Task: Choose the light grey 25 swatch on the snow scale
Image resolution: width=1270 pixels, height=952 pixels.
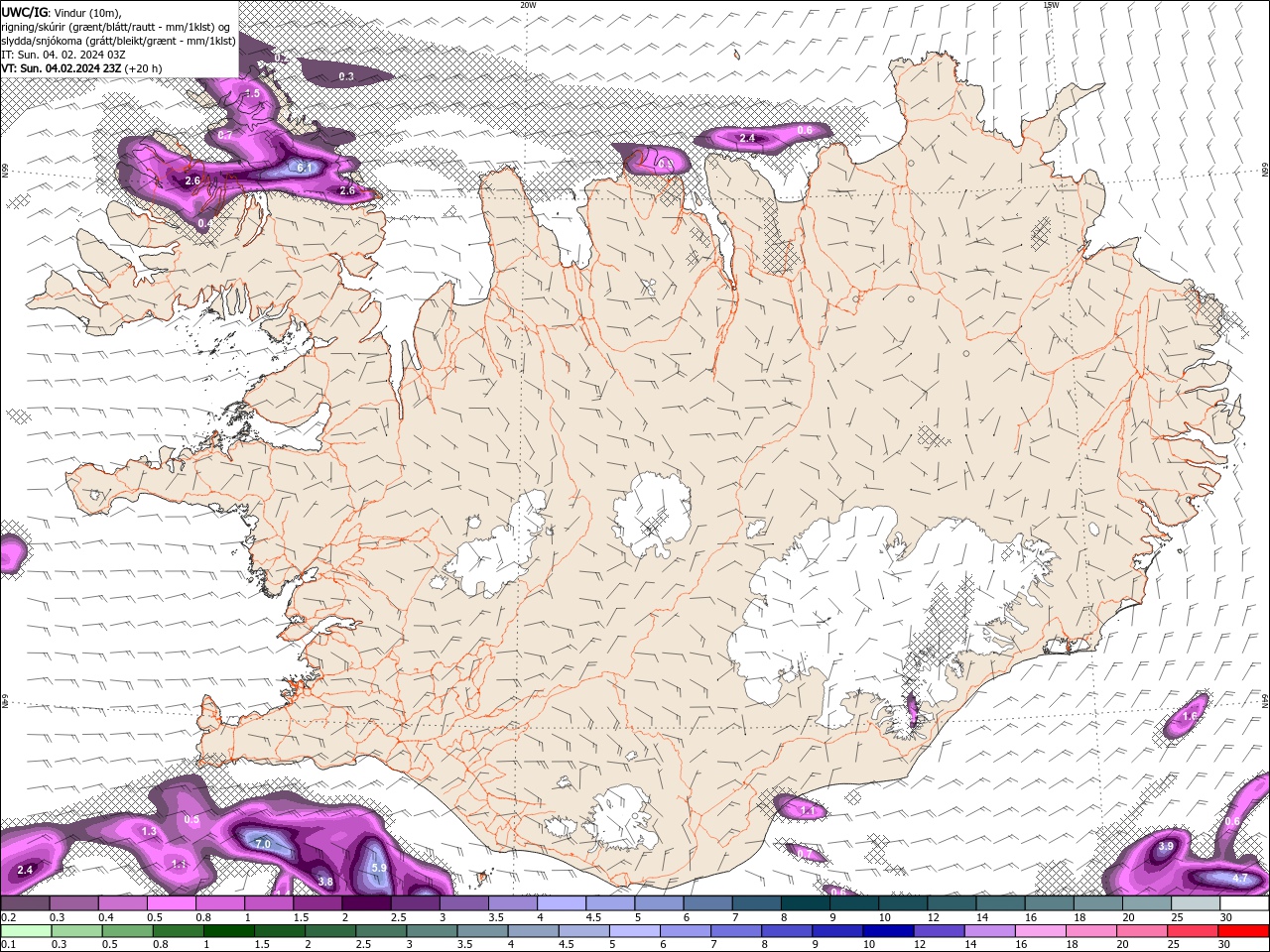Action: [1196, 903]
